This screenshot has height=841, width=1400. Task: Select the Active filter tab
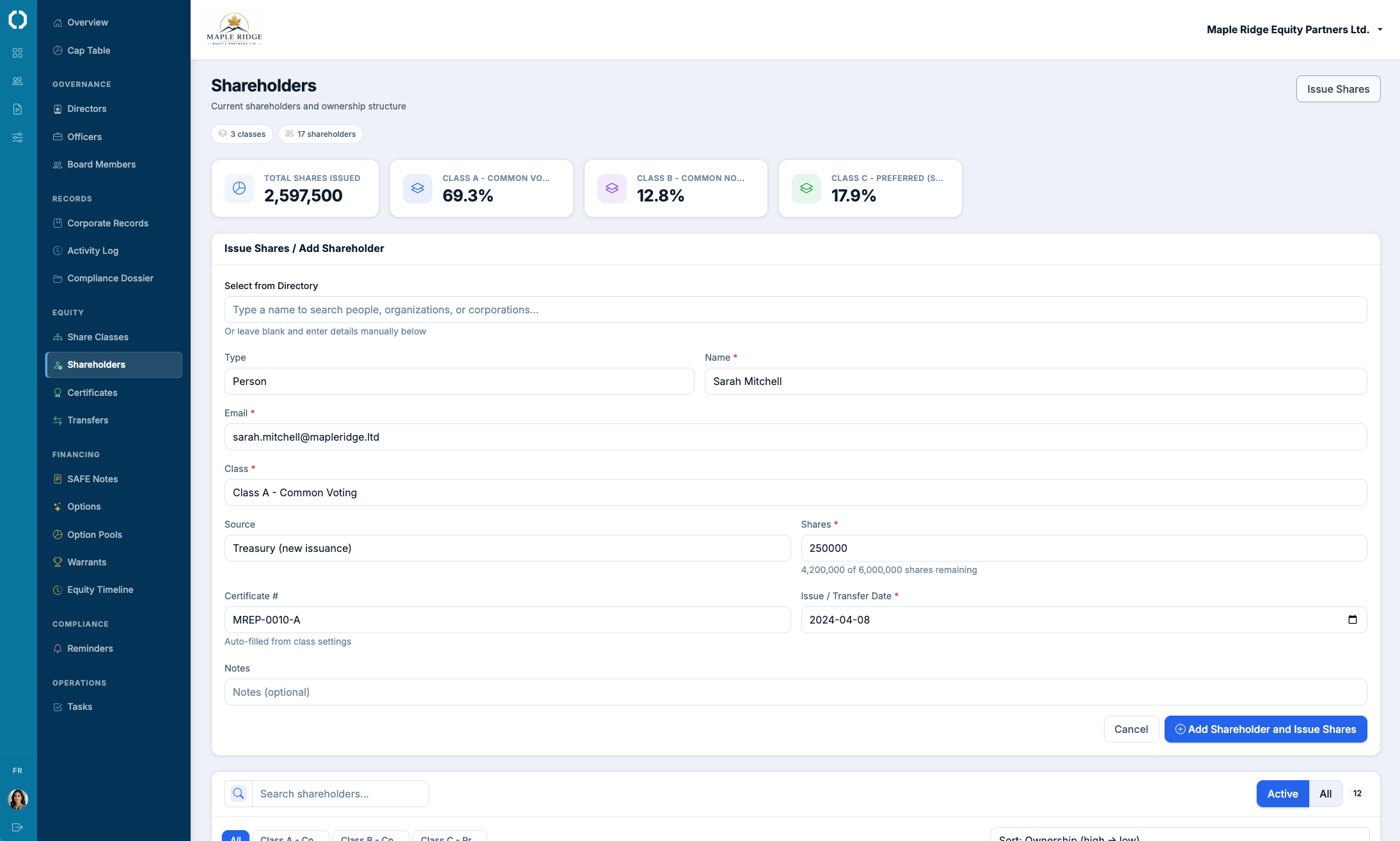(1283, 794)
